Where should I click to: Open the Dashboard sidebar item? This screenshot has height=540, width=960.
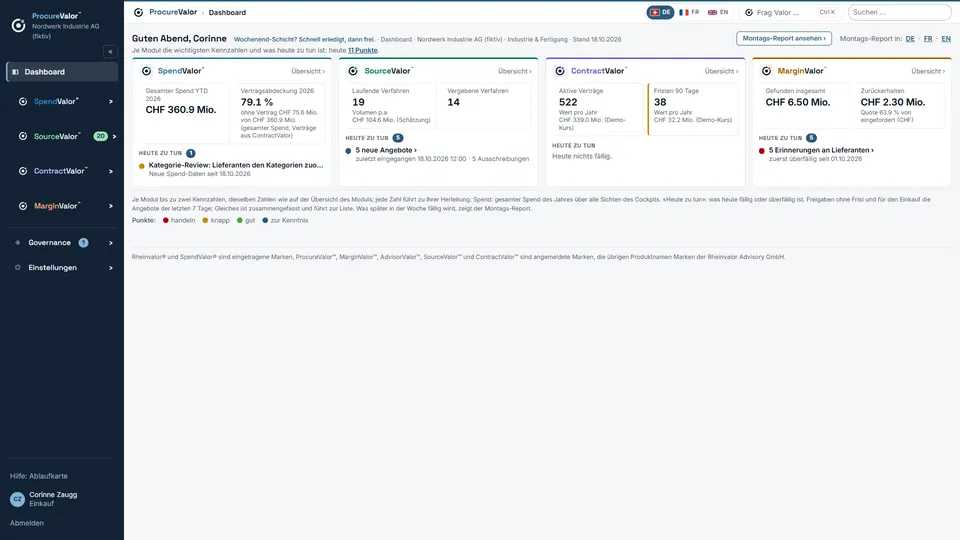tap(62, 72)
